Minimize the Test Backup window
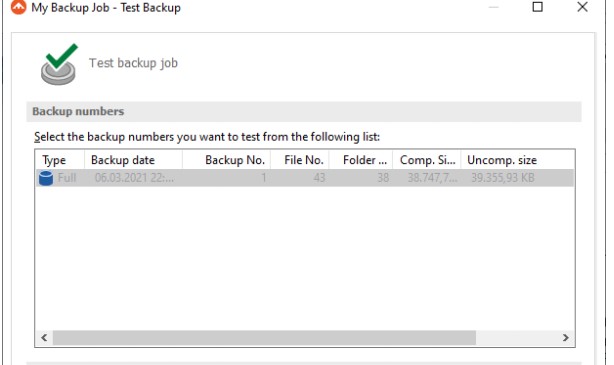 tap(494, 7)
